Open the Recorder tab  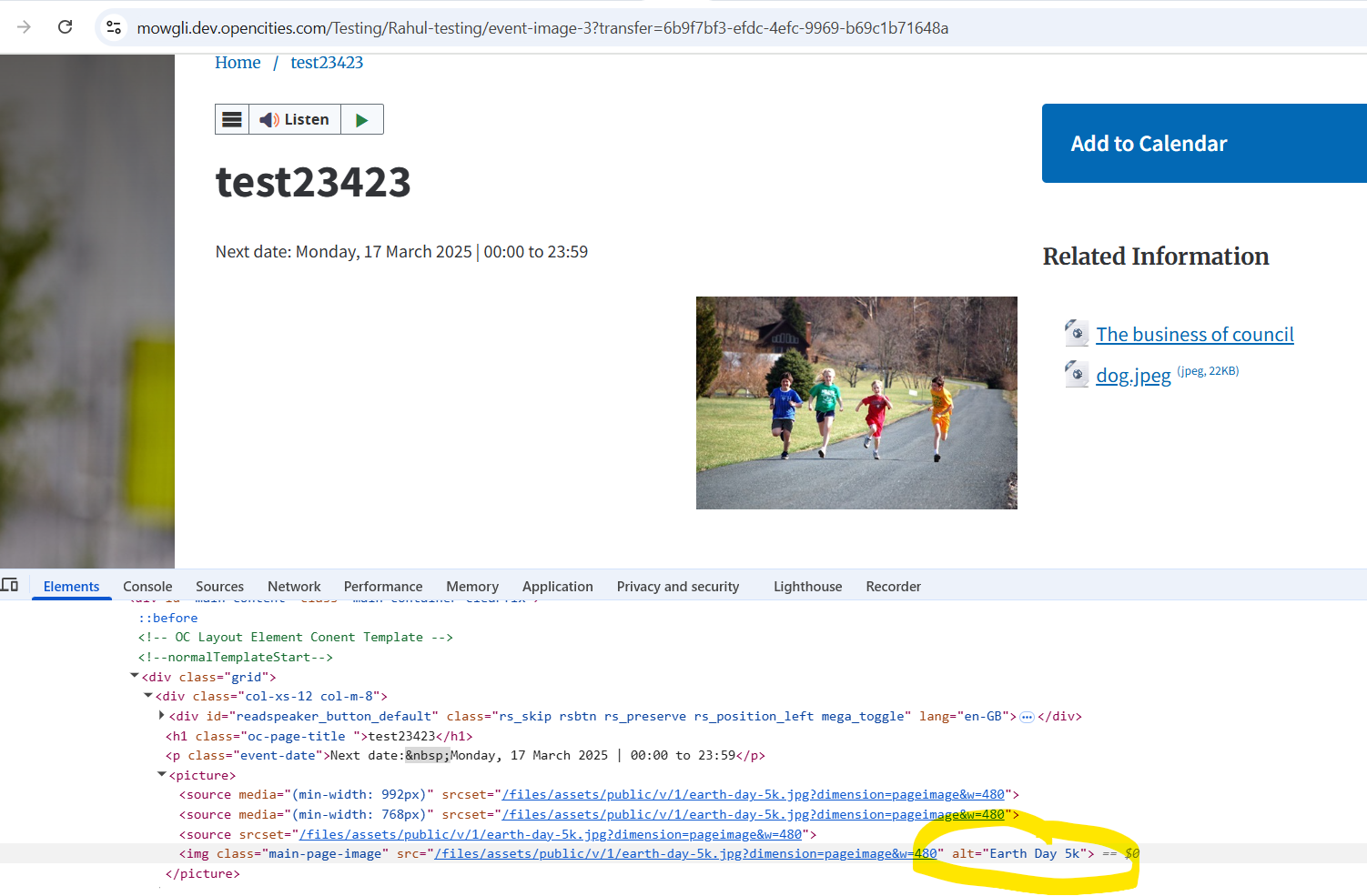pyautogui.click(x=893, y=587)
